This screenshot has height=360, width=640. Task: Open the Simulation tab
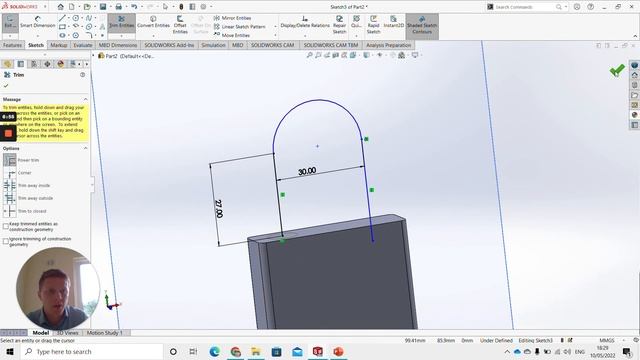[x=213, y=45]
